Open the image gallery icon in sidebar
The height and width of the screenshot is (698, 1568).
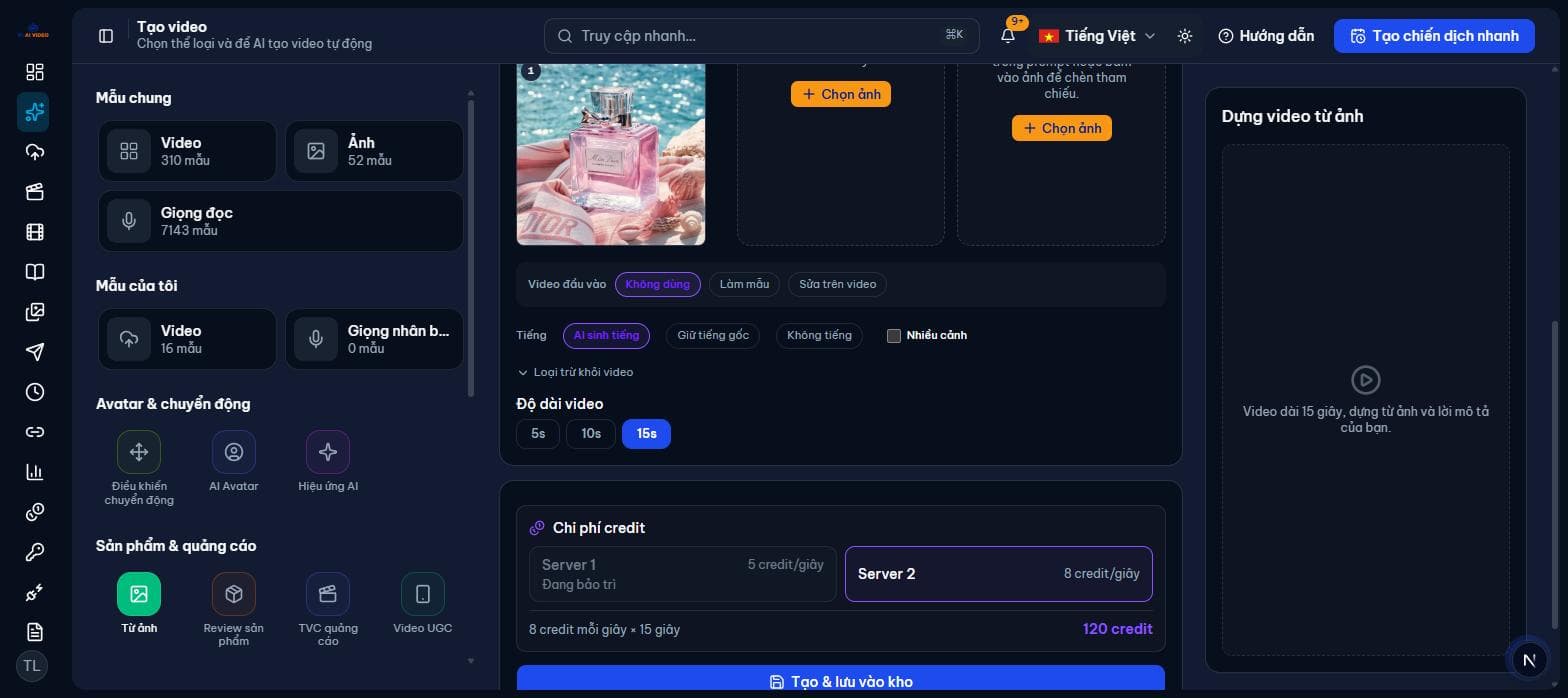(x=35, y=312)
